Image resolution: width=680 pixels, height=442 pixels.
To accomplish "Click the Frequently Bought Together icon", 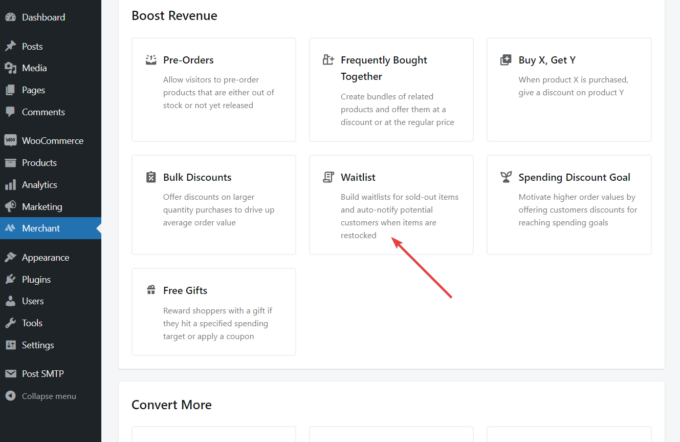I will [x=328, y=60].
